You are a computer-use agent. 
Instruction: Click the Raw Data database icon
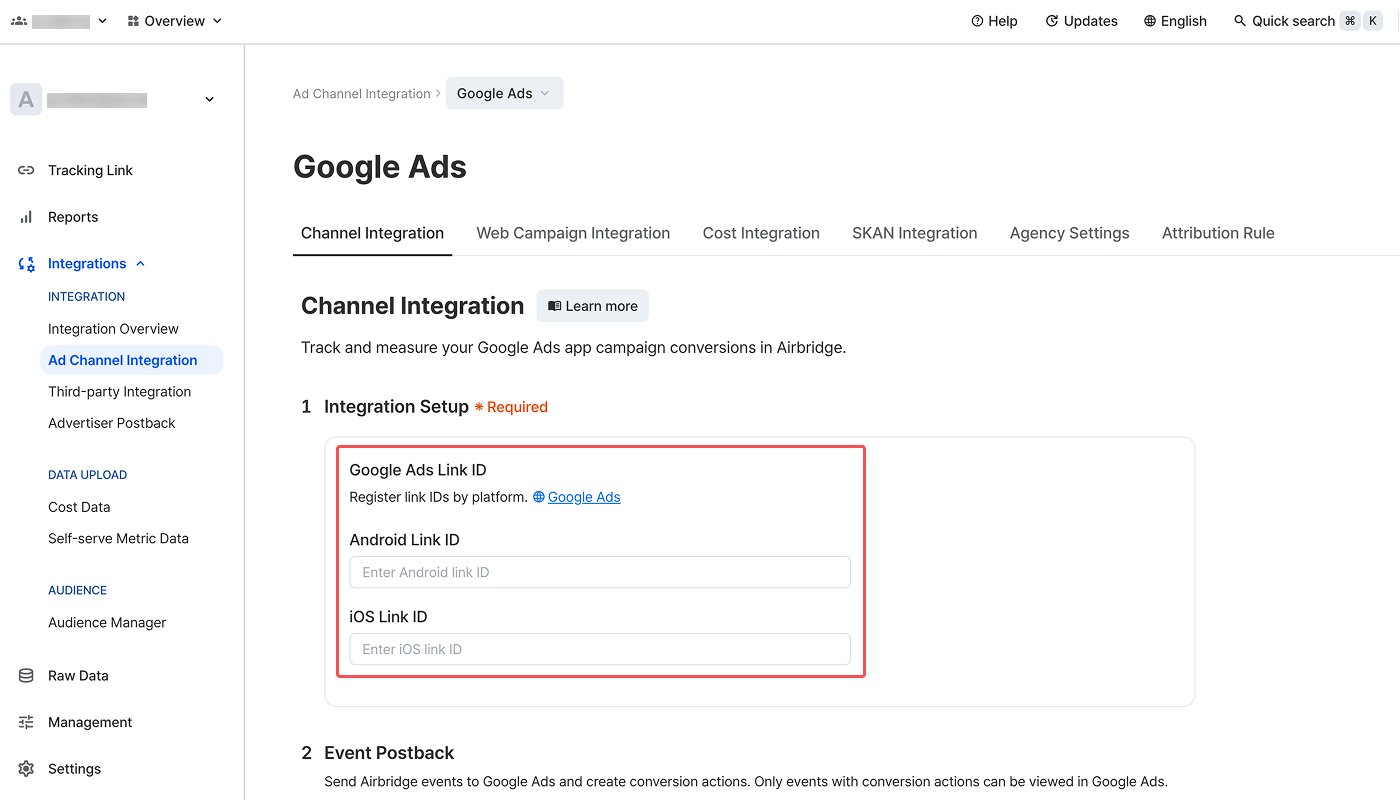click(26, 676)
